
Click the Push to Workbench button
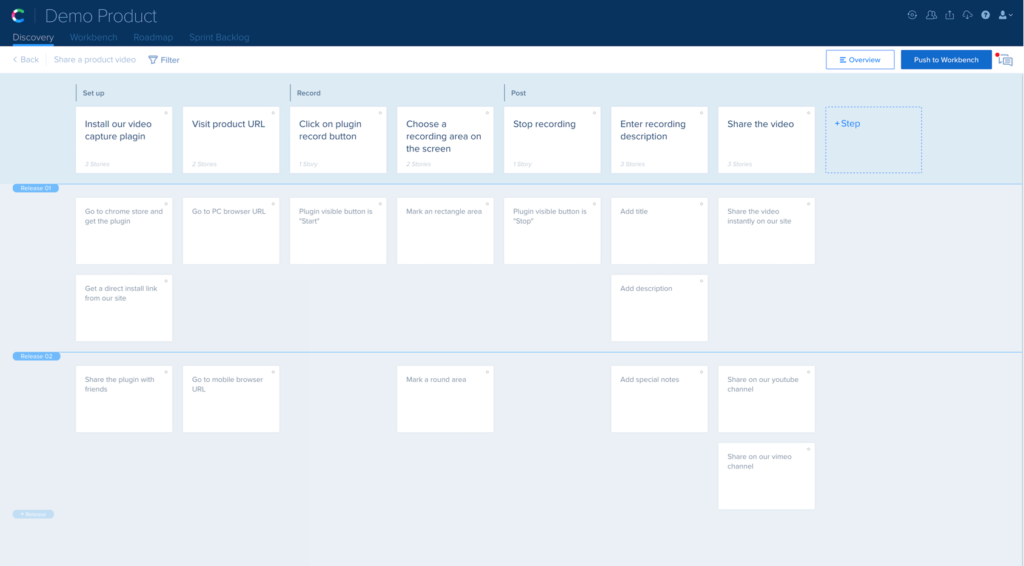(x=945, y=60)
